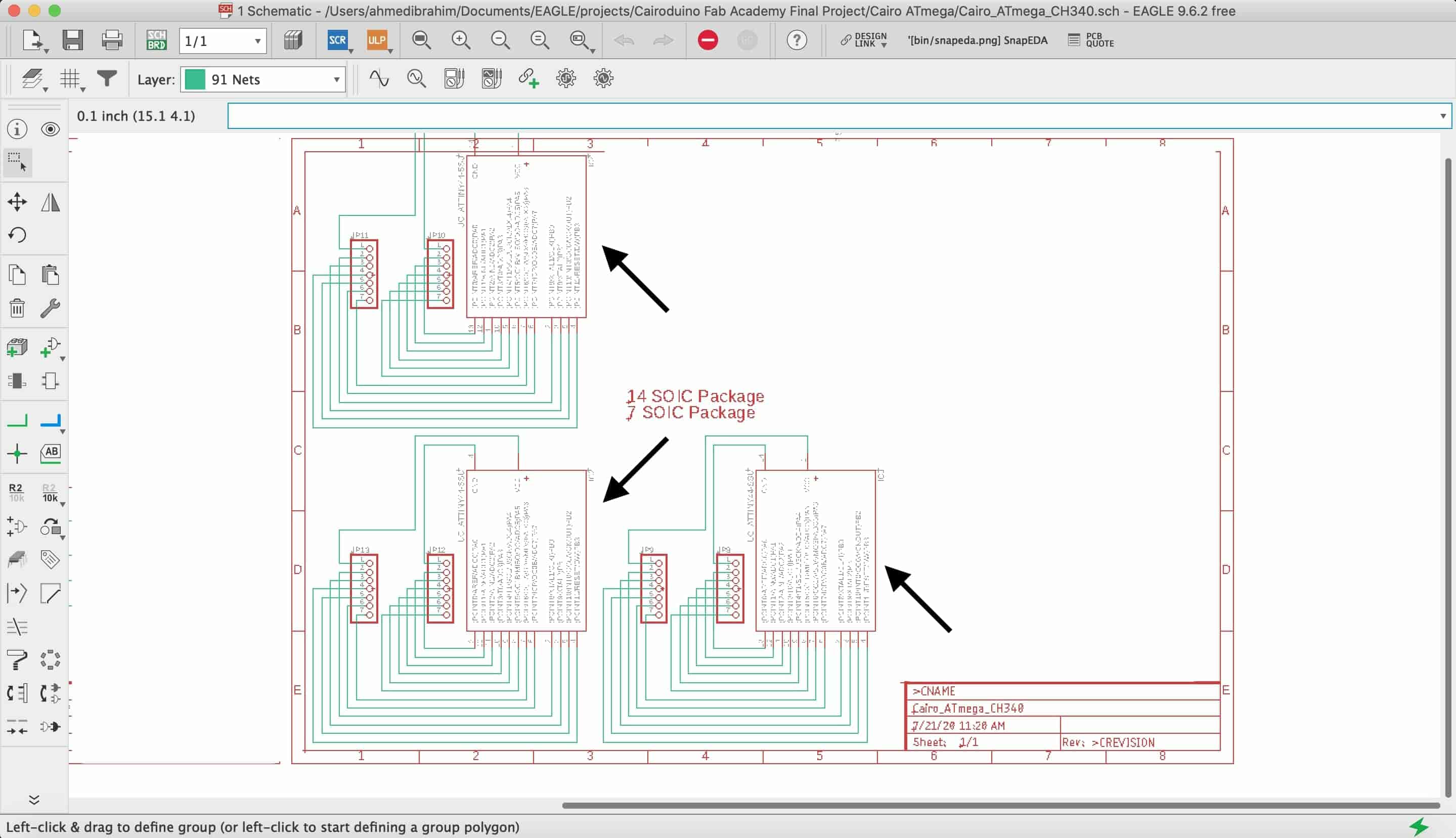
Task: Select the Junction tool
Action: (17, 454)
